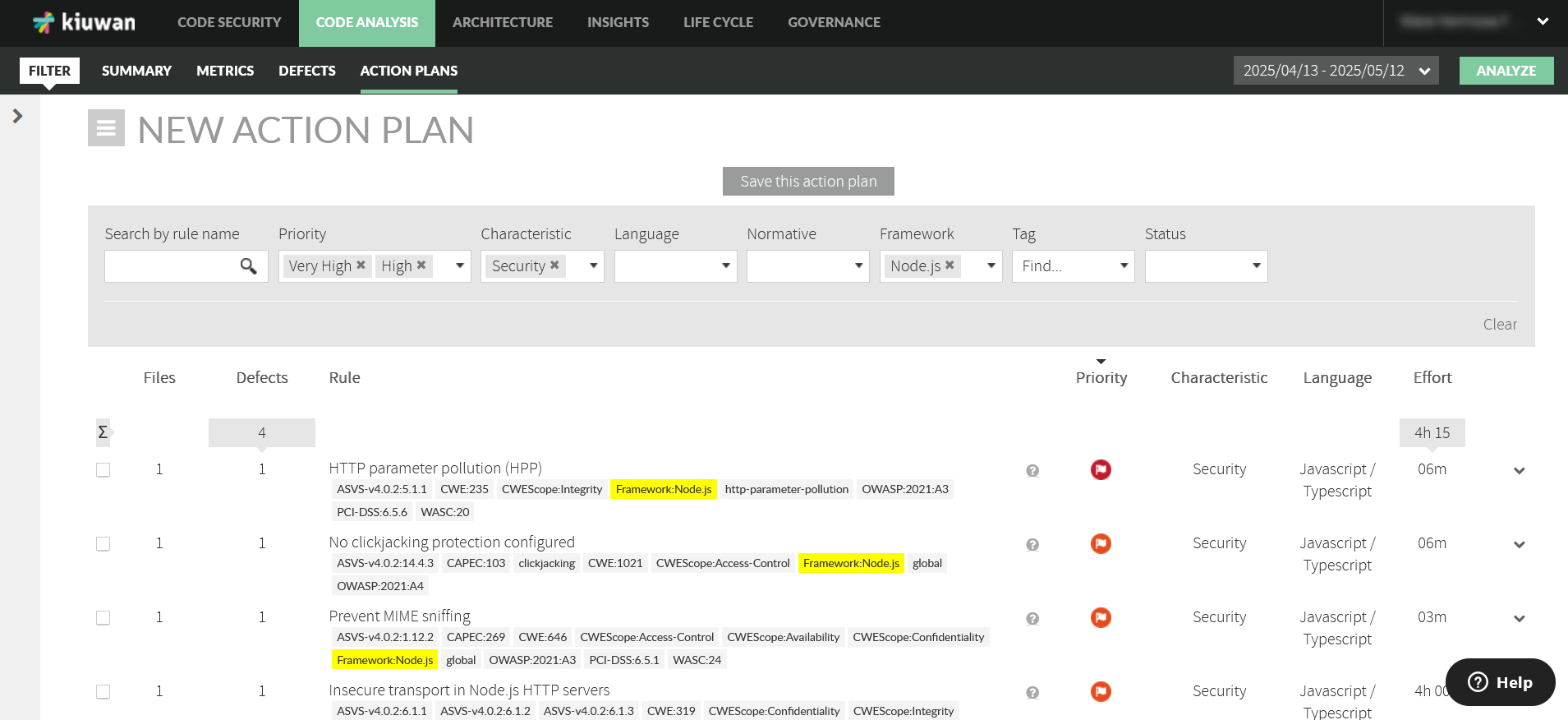
Task: Sort by Defects column header
Action: click(262, 377)
